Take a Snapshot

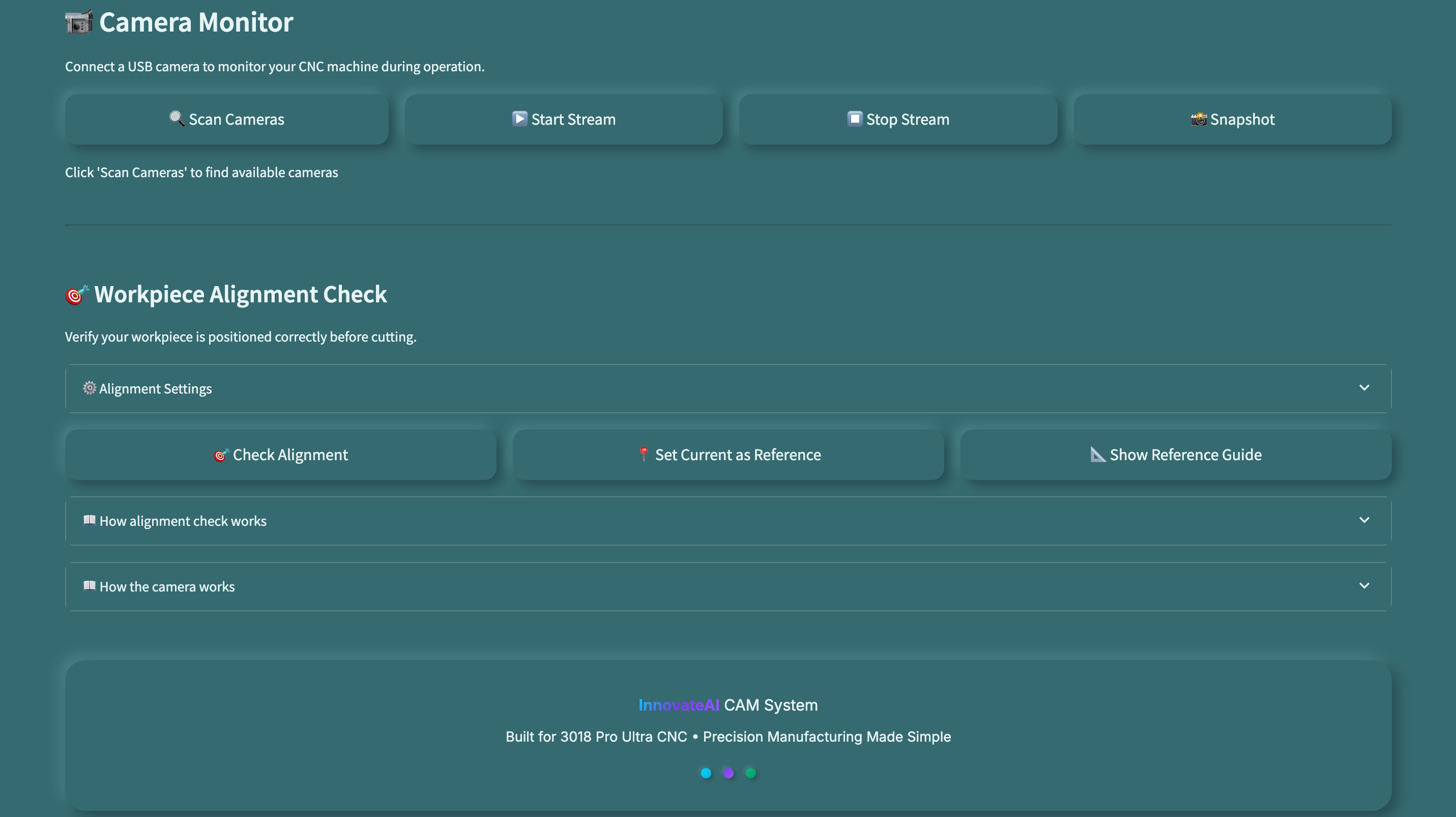click(x=1233, y=119)
